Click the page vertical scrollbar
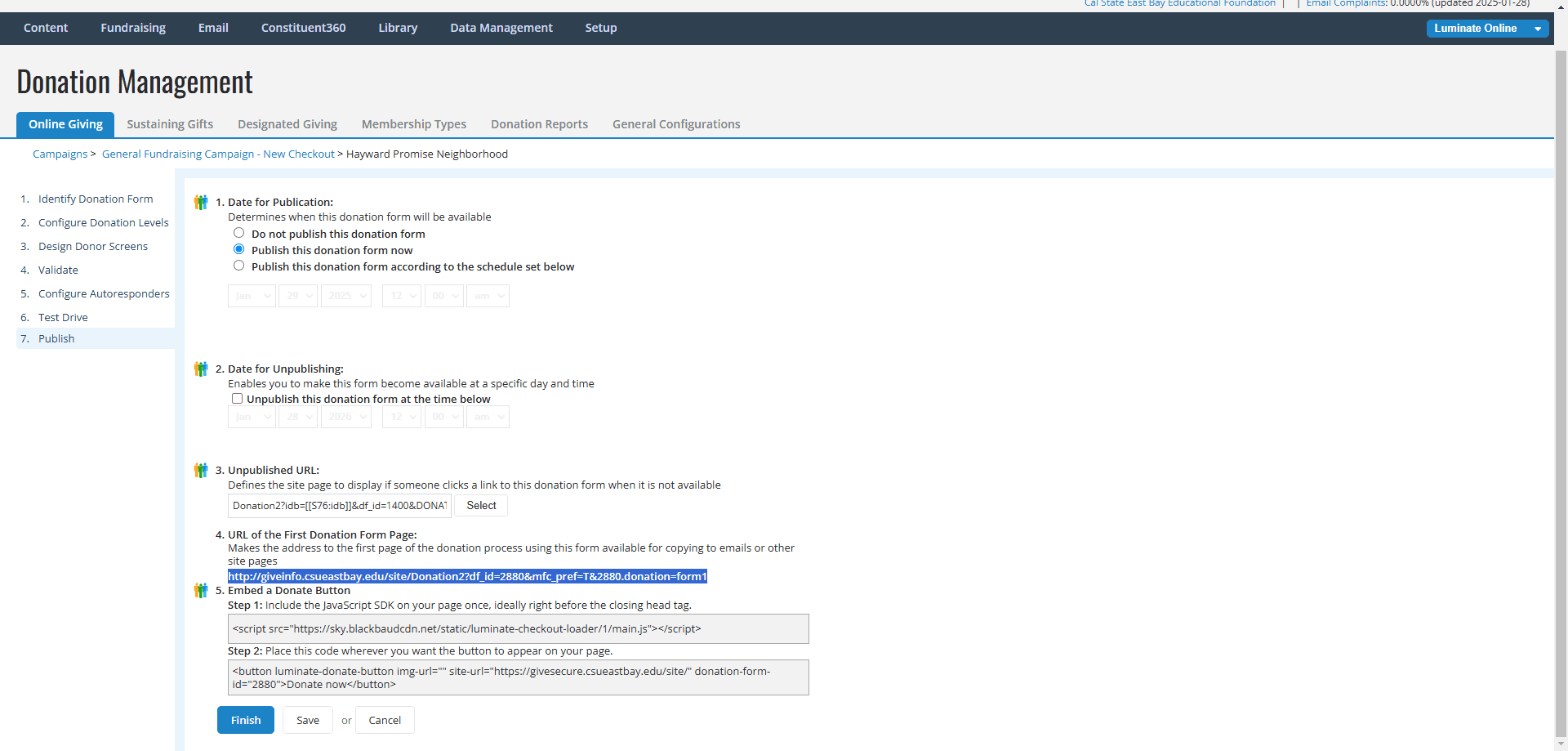The height and width of the screenshot is (751, 1568). [x=1561, y=392]
